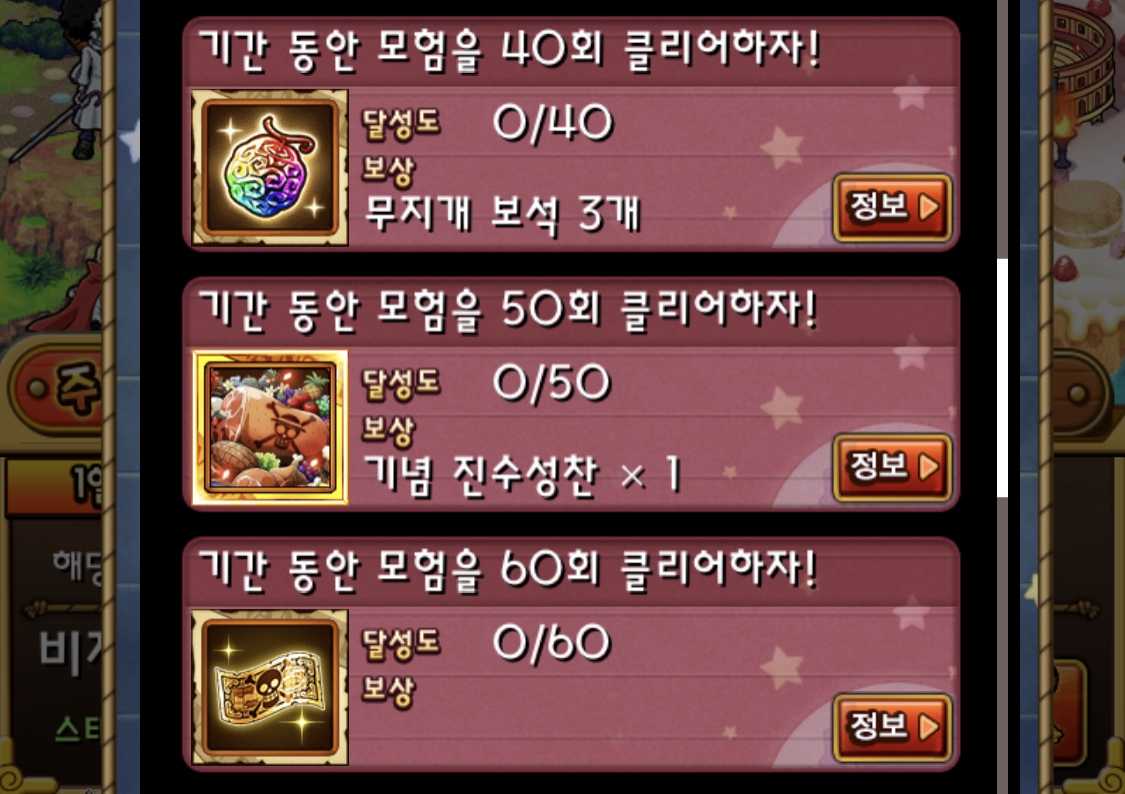Tap the commemorative feast meat reward icon
Viewport: 1125px width, 794px height.
click(270, 427)
